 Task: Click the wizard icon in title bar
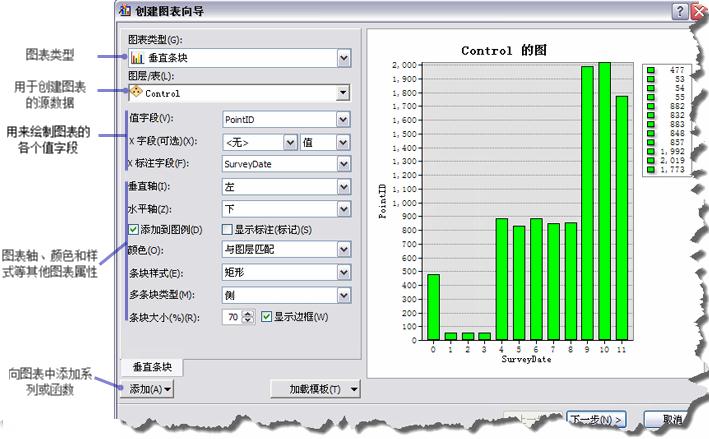click(125, 10)
